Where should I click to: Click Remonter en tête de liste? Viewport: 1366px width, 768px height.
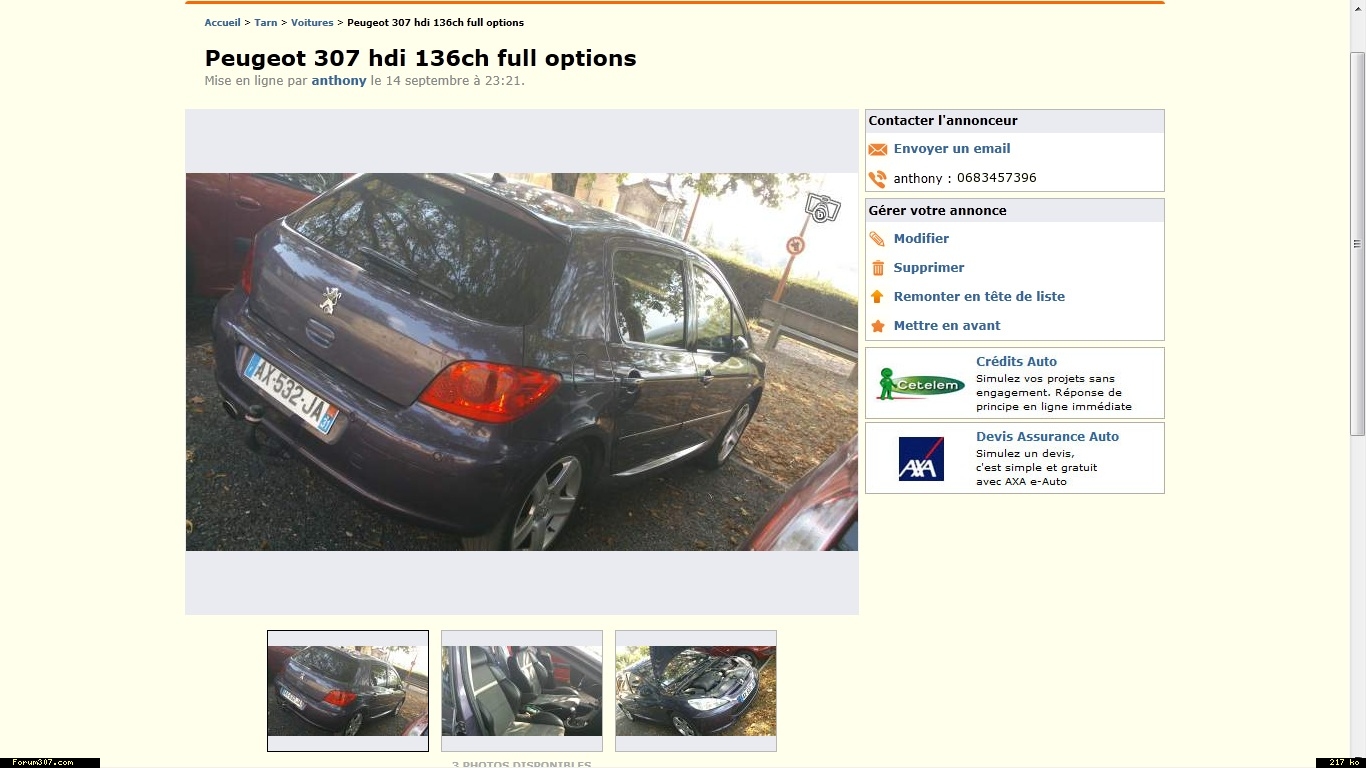coord(979,296)
